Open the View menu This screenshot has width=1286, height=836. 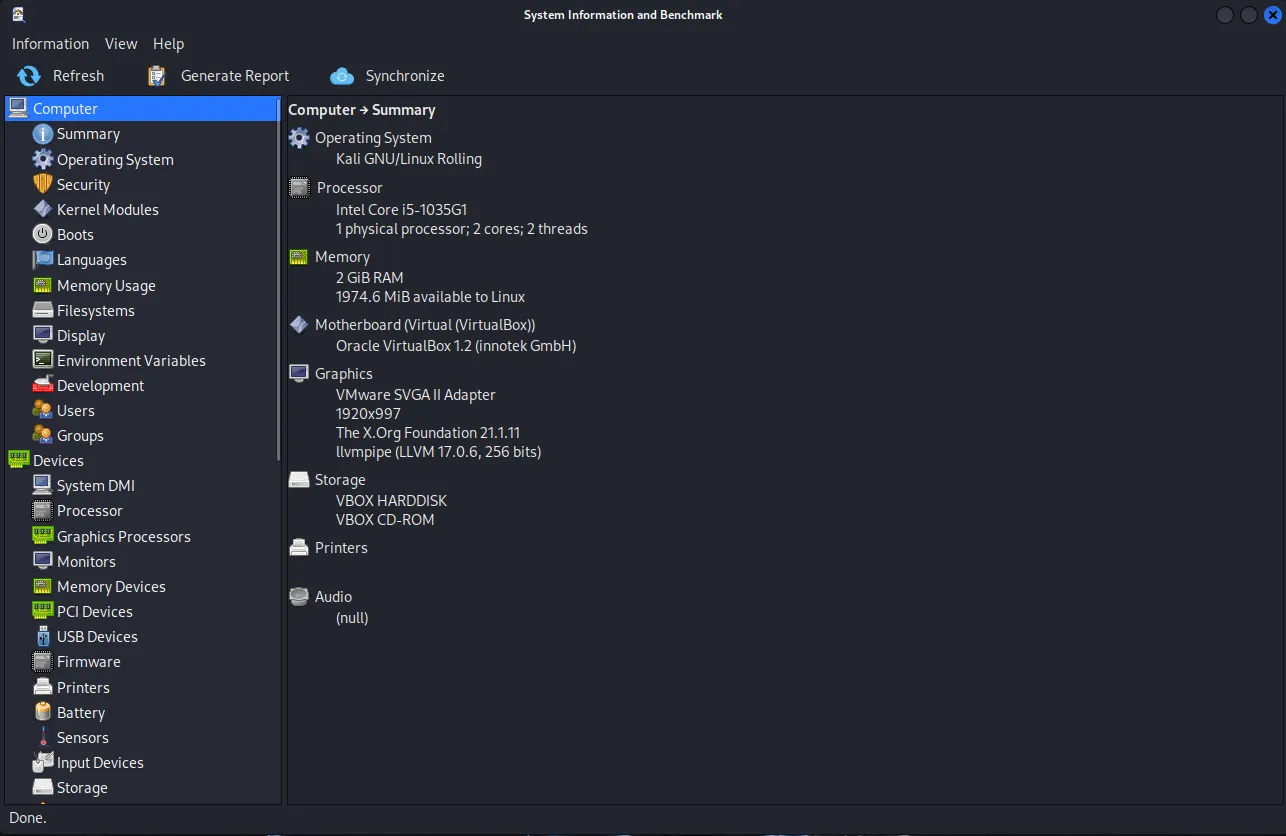tap(121, 44)
